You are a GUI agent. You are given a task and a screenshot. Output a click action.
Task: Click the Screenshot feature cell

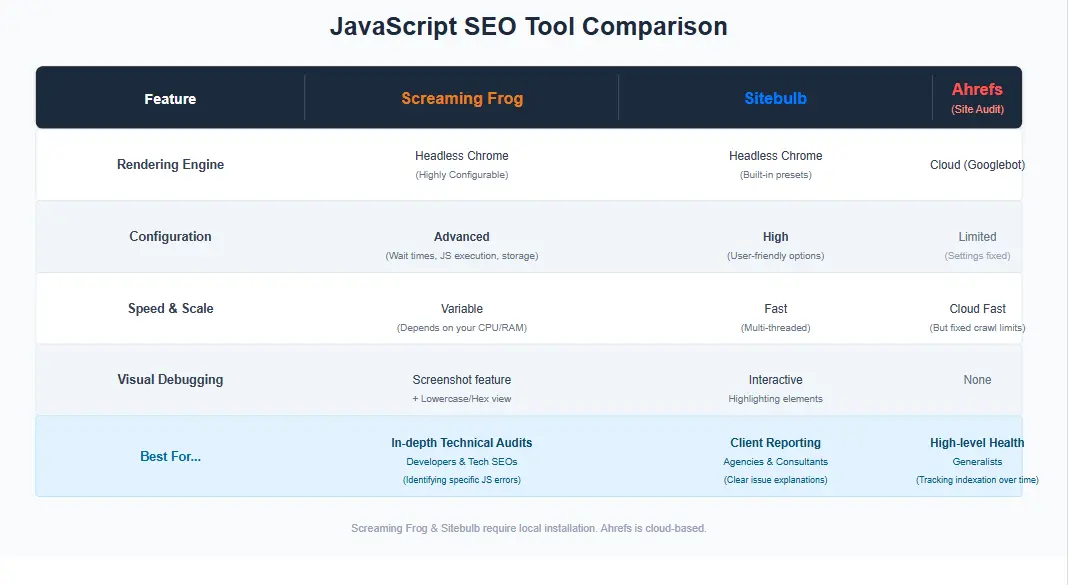pos(462,380)
